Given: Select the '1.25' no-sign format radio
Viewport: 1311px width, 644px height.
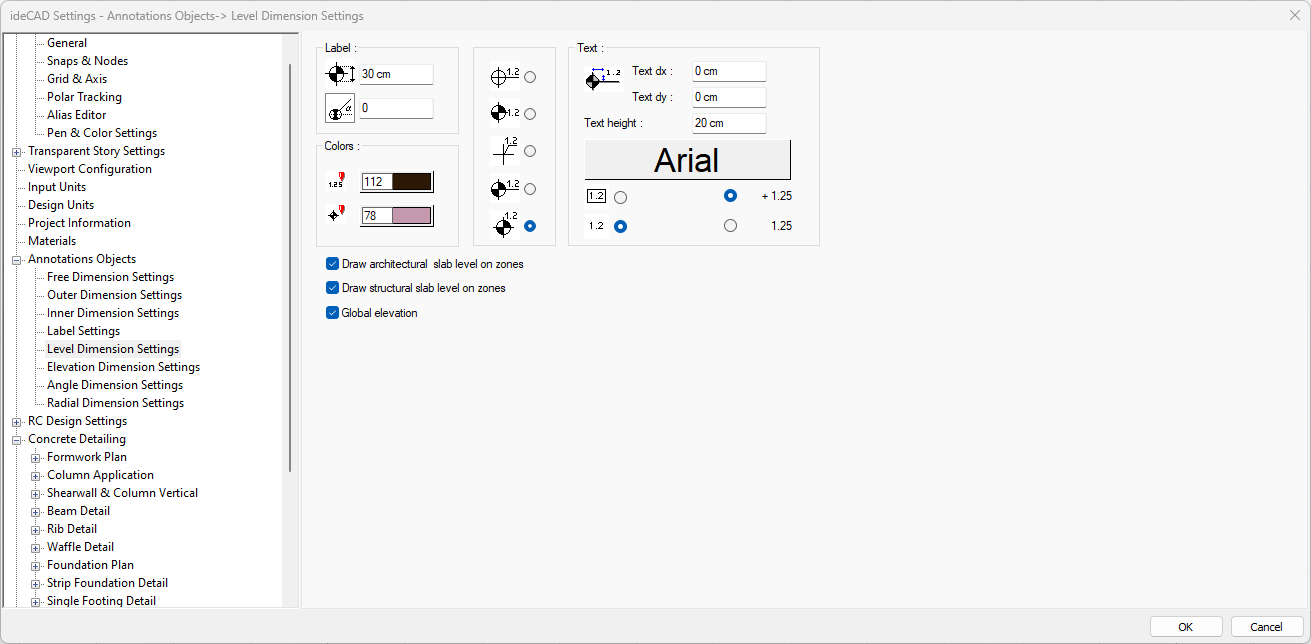Looking at the screenshot, I should (730, 226).
